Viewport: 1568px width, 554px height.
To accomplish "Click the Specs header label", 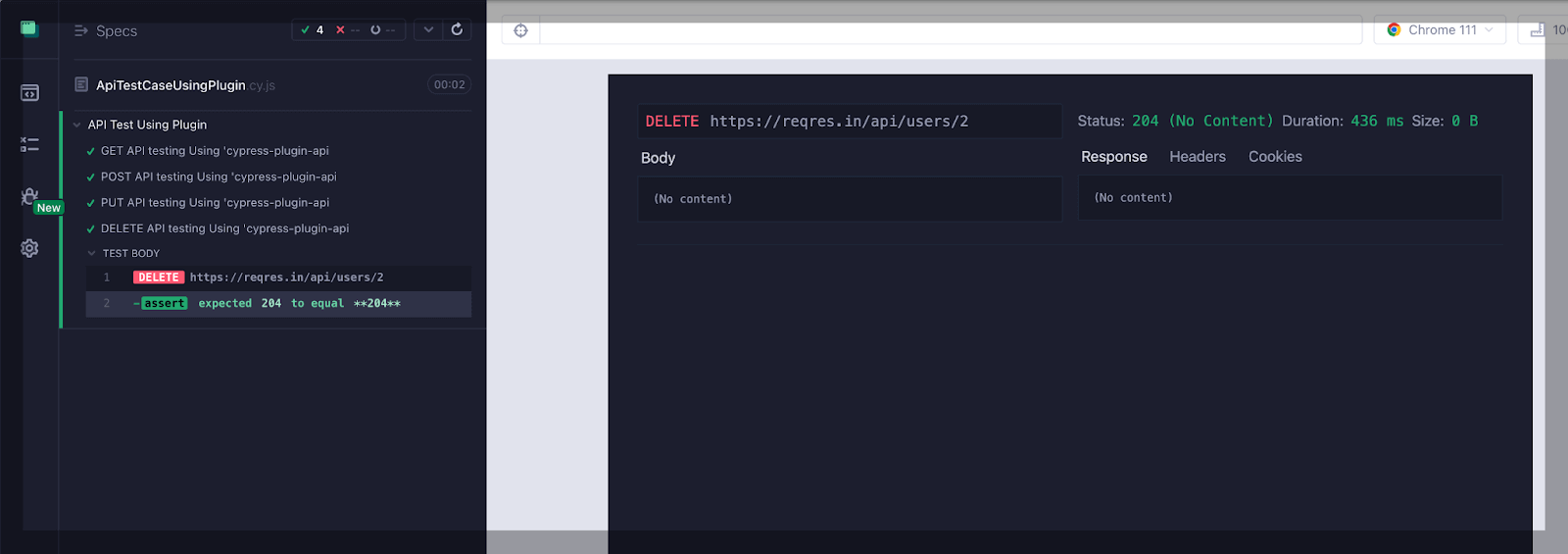I will 117,31.
